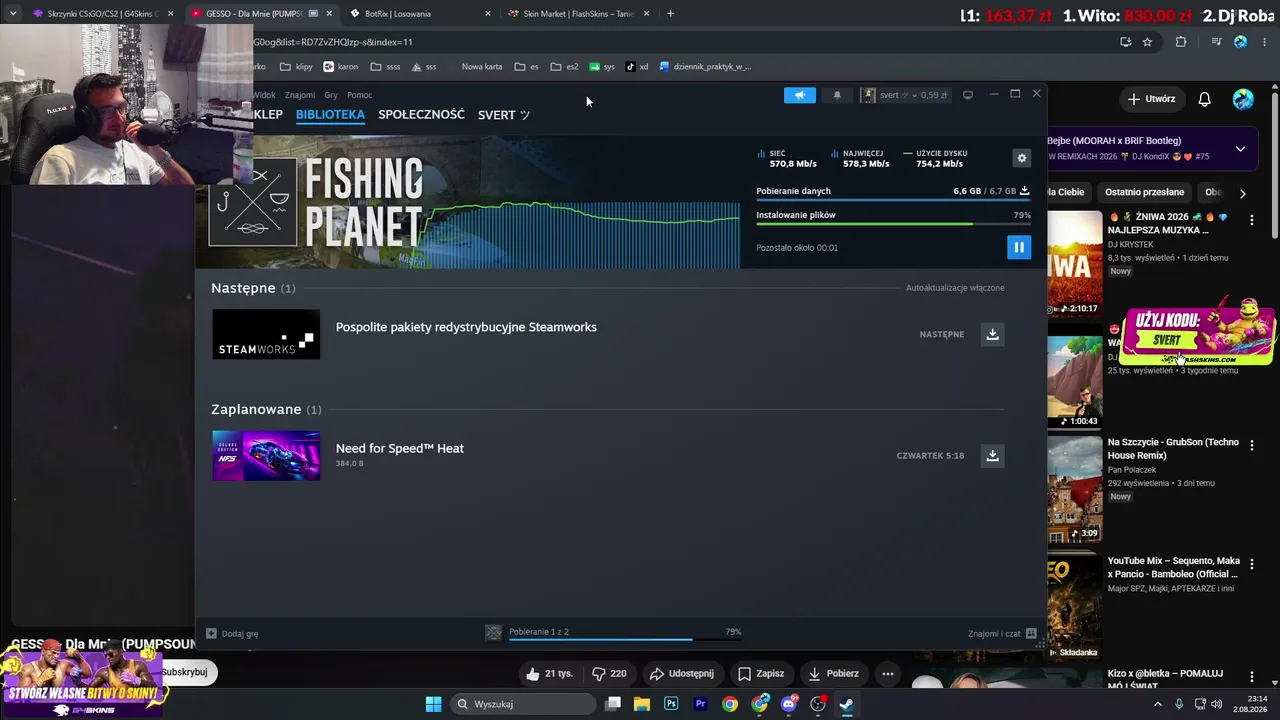The image size is (1280, 720).
Task: Start the Need for Speed Heat download
Action: tap(992, 455)
